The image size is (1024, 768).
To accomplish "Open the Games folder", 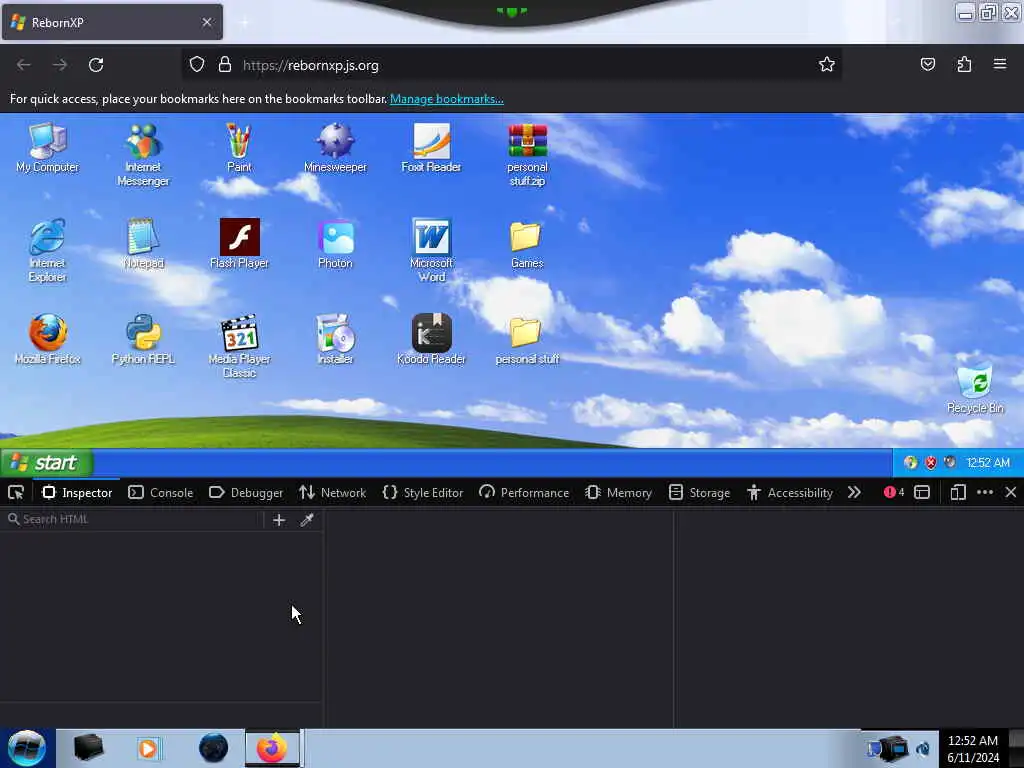I will (527, 244).
